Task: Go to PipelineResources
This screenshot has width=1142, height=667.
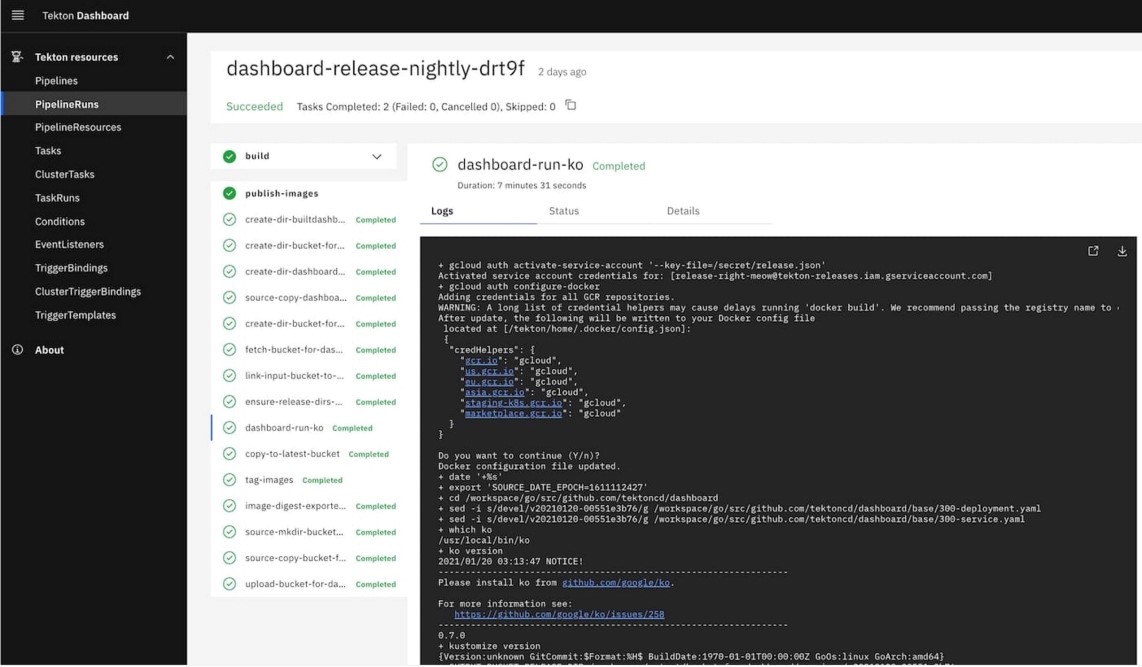Action: pos(78,127)
